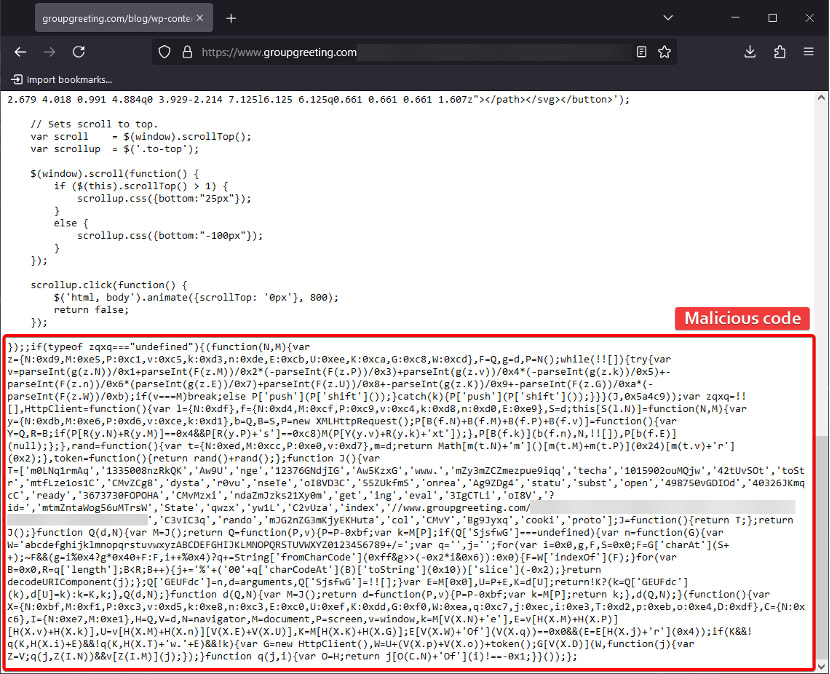The height and width of the screenshot is (674, 830).
Task: Close the groupgreeting.com tab
Action: coord(200,18)
